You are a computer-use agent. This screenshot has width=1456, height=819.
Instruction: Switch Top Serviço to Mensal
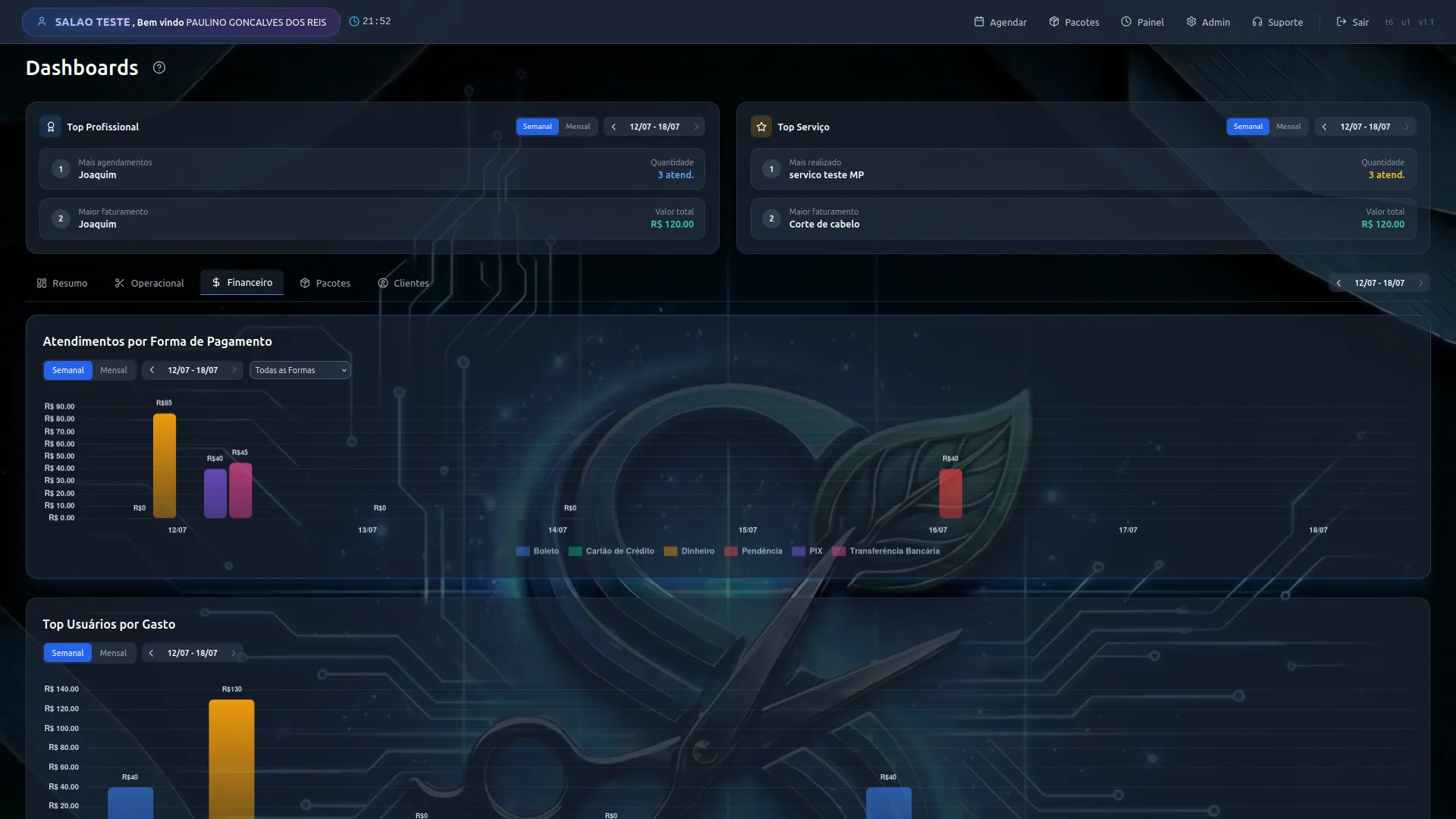tap(1288, 127)
